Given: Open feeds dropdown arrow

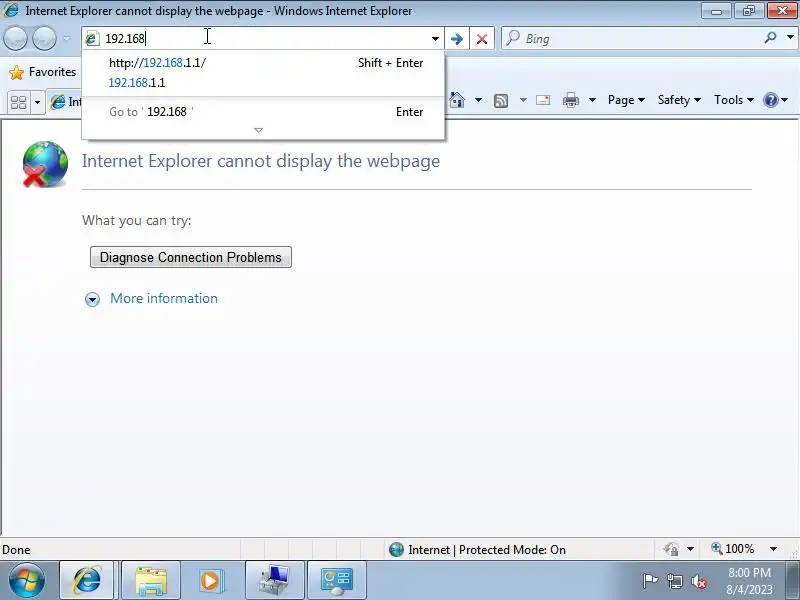Looking at the screenshot, I should (x=523, y=100).
